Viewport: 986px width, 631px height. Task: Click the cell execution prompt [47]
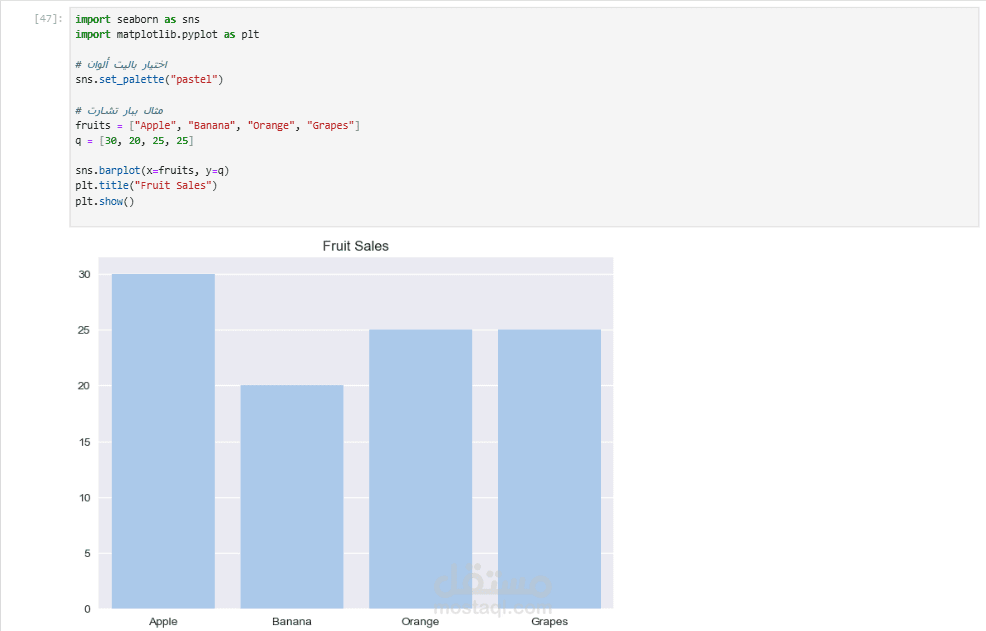point(48,19)
